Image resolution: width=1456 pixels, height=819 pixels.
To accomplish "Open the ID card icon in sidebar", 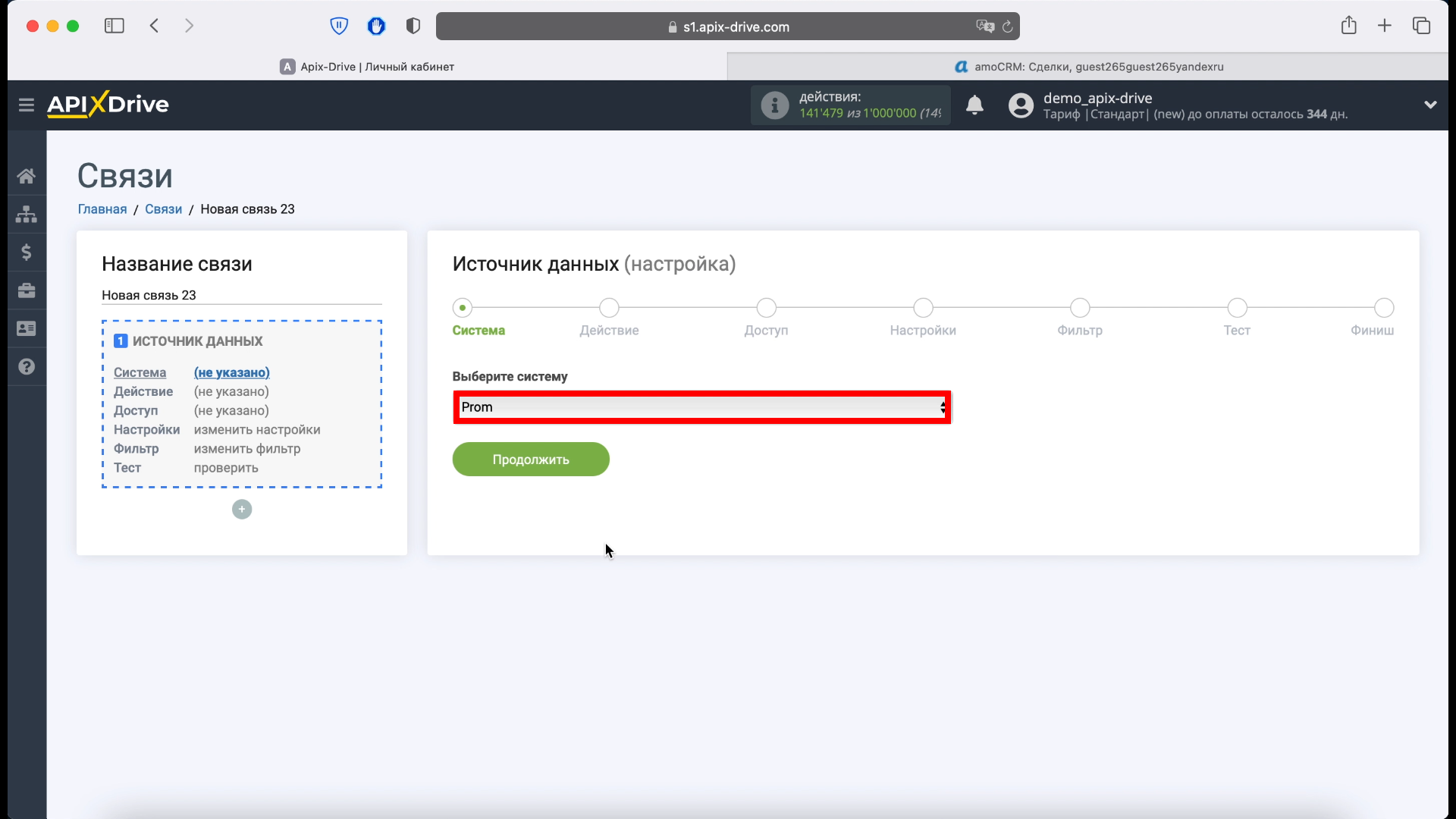I will 27,328.
